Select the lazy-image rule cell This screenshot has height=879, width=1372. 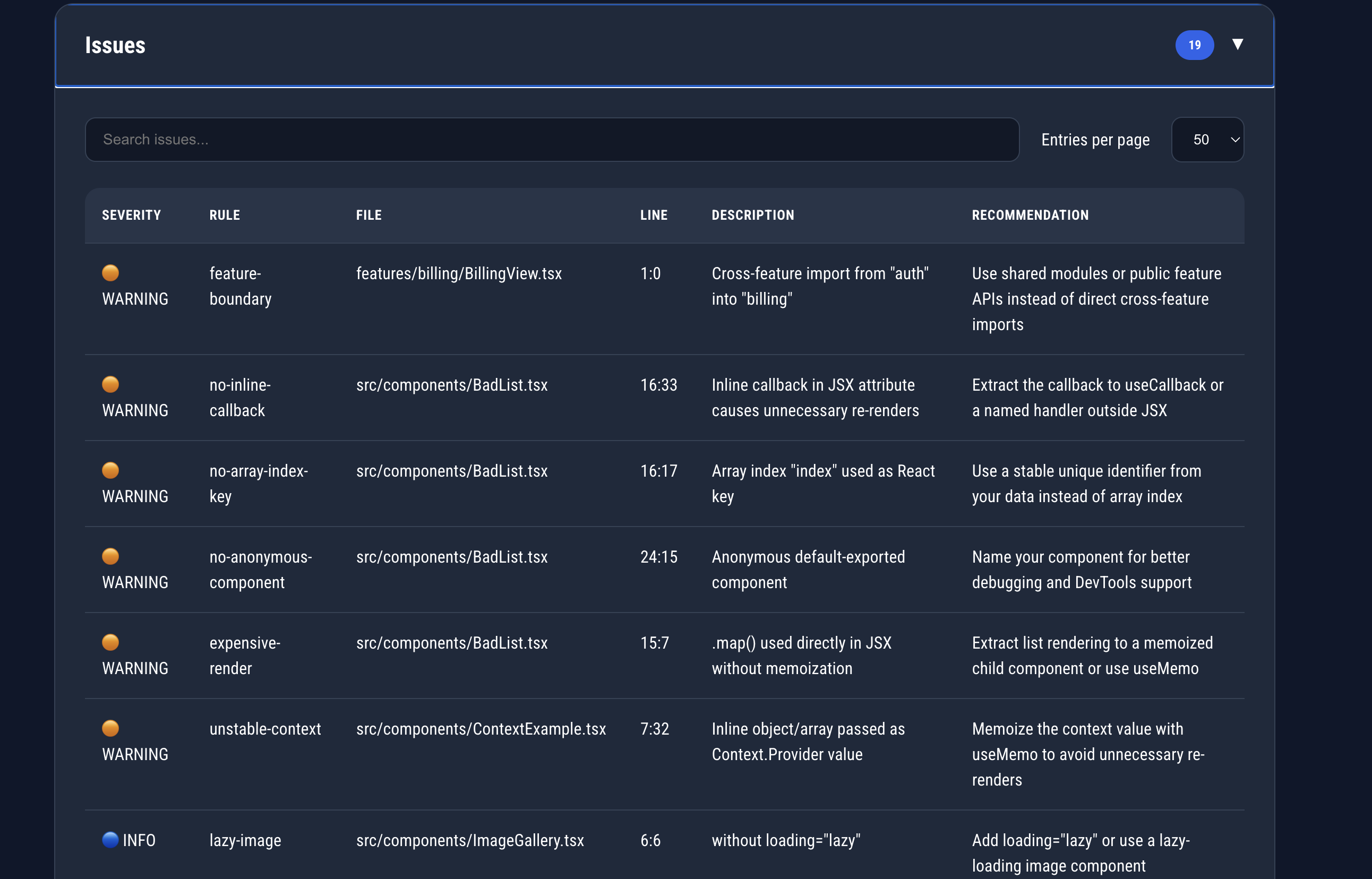245,840
